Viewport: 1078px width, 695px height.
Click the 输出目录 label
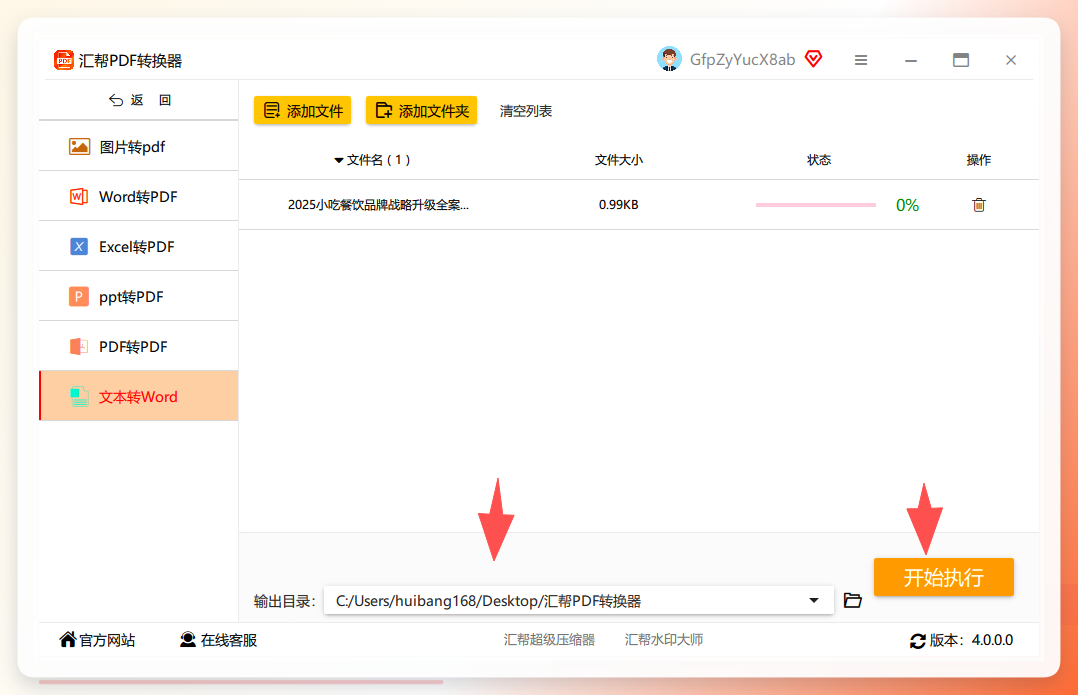[x=284, y=602]
